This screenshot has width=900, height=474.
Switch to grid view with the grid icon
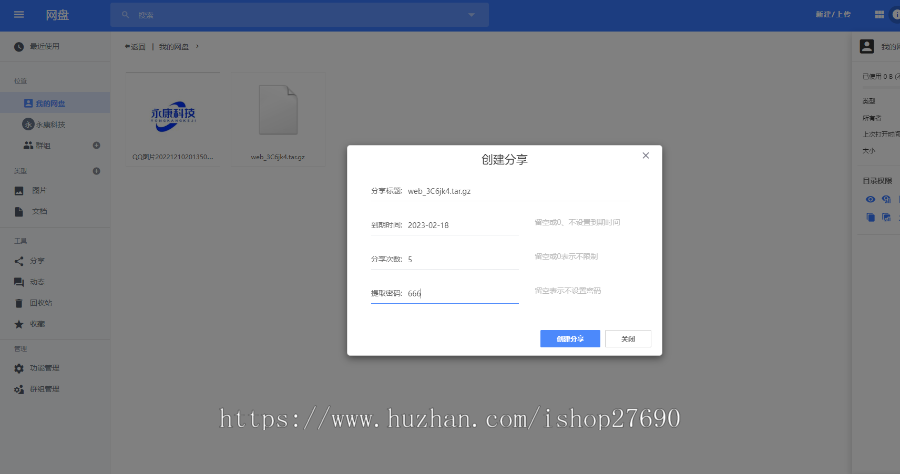tap(879, 15)
